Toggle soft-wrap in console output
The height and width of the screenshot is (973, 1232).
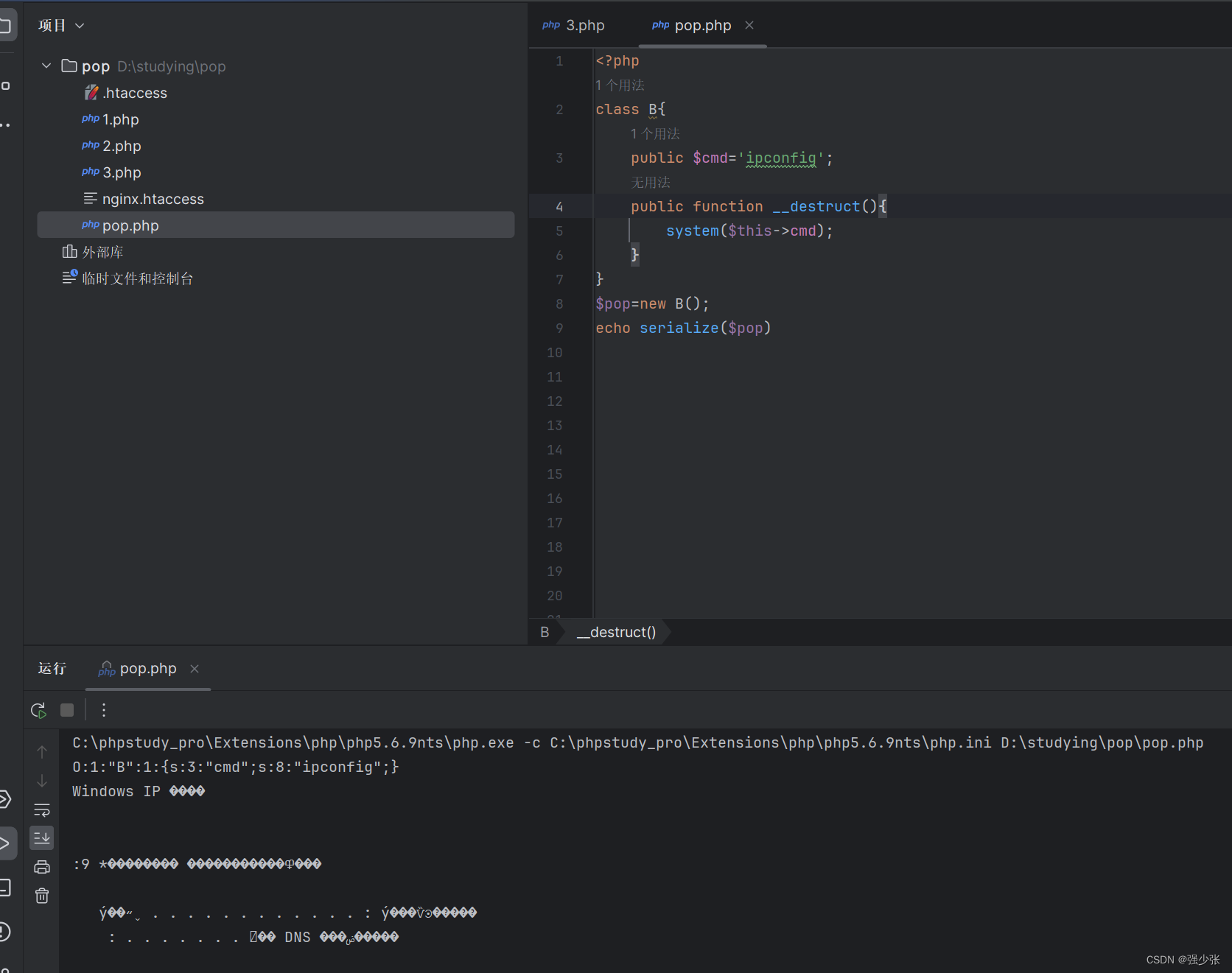pos(42,810)
